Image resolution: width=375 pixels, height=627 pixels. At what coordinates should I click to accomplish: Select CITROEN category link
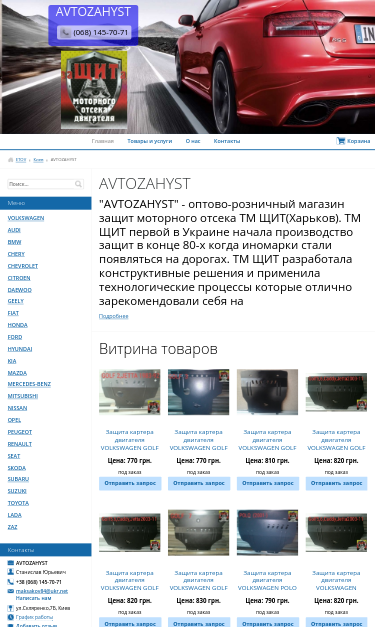[19, 278]
